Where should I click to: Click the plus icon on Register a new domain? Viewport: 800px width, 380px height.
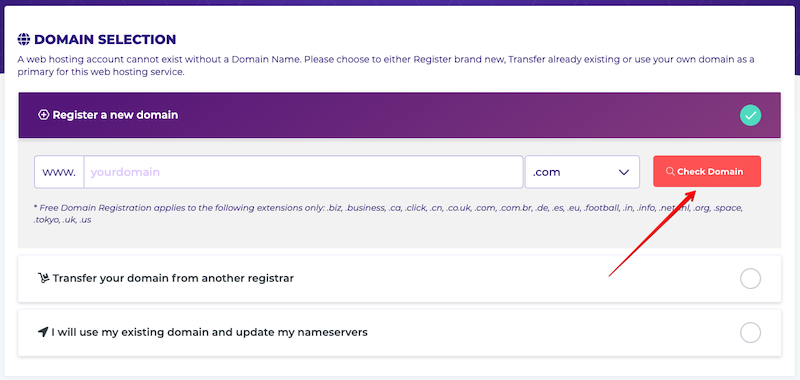click(43, 115)
